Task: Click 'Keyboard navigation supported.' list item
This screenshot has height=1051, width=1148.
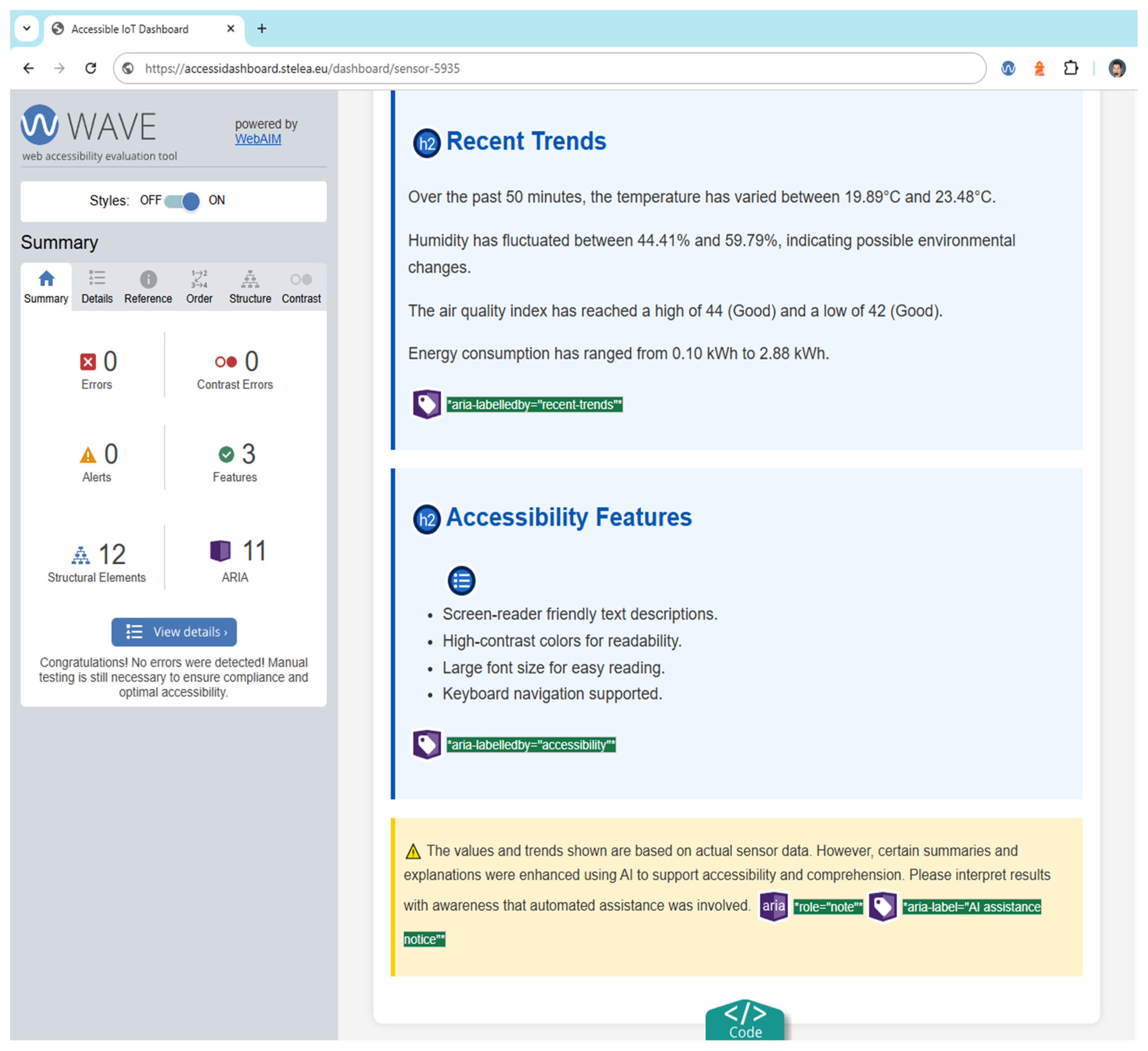Action: [x=552, y=694]
